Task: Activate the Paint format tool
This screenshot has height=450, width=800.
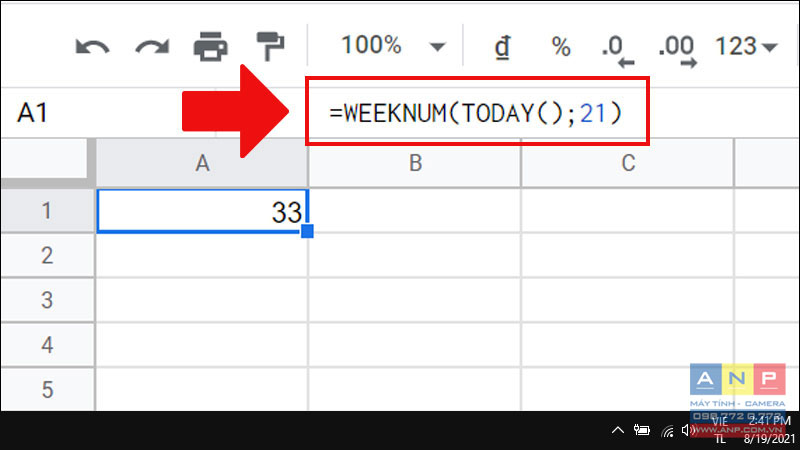Action: (x=269, y=46)
